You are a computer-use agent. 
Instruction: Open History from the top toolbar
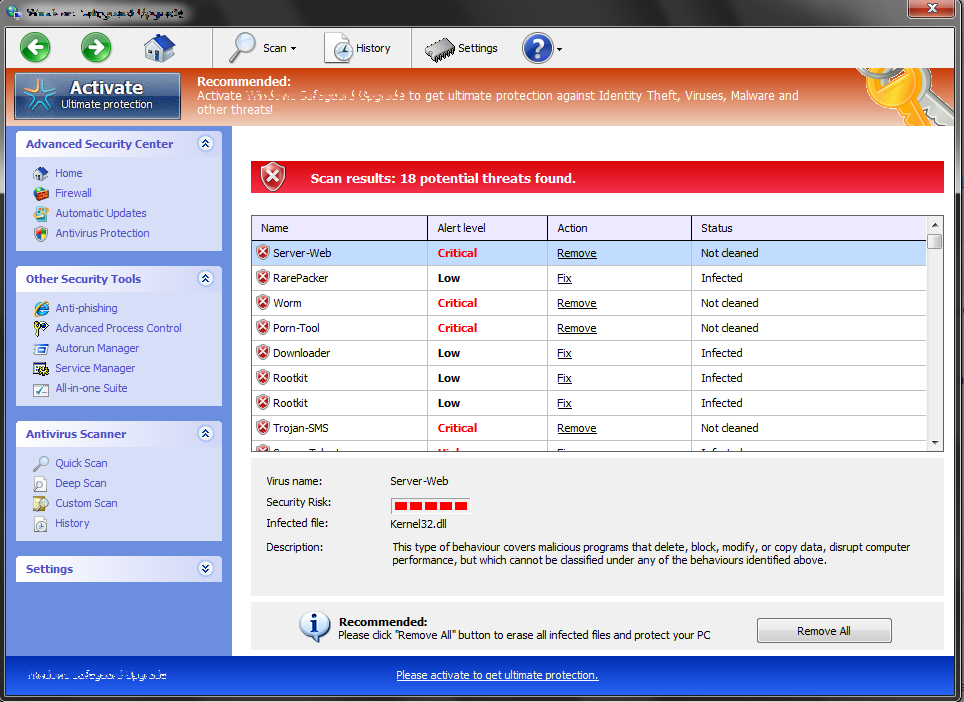coord(358,48)
